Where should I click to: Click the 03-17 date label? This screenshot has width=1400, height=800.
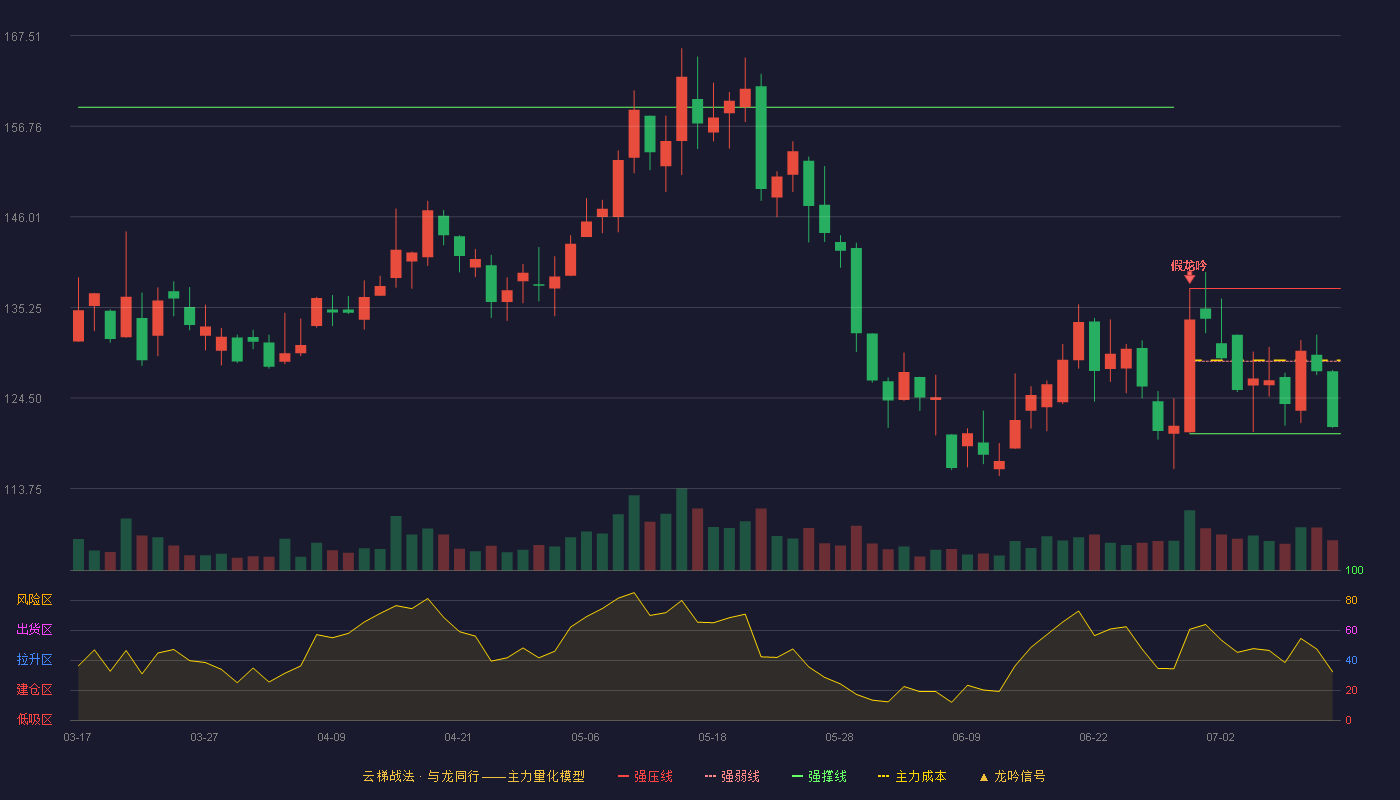point(77,737)
